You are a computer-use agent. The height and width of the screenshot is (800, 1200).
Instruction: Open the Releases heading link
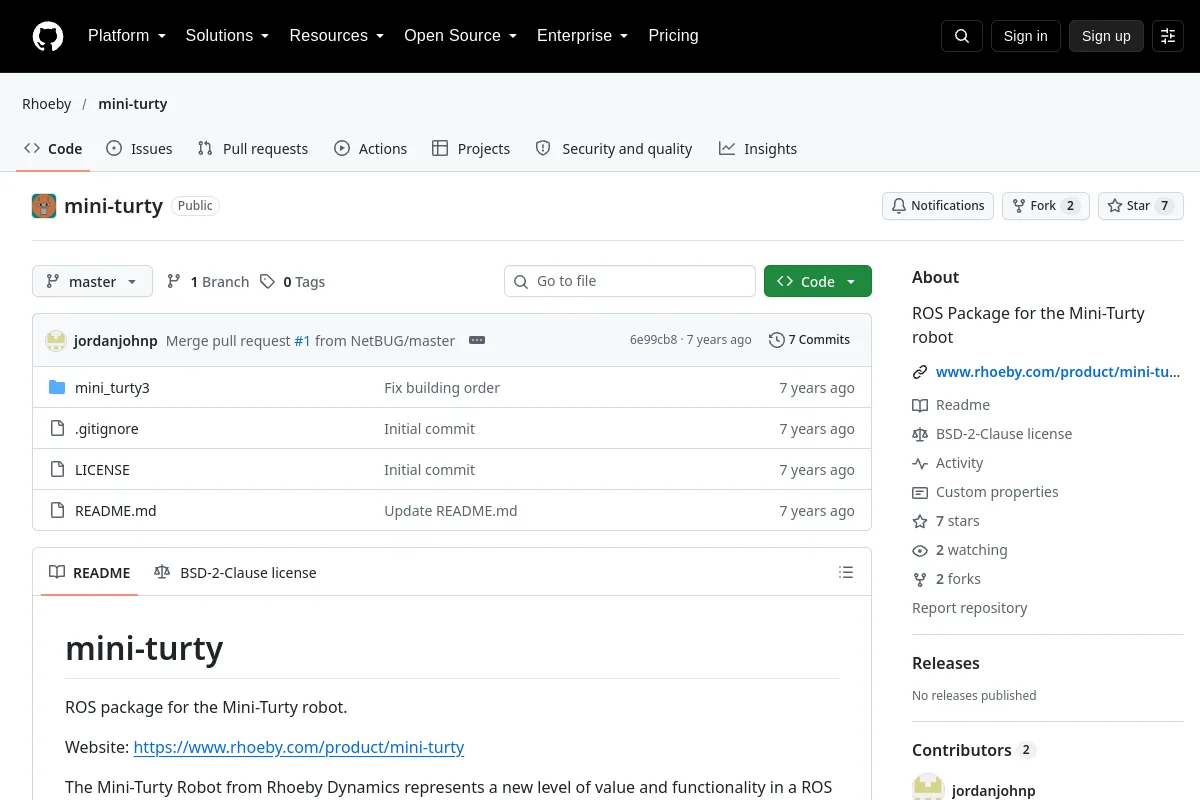pyautogui.click(x=946, y=663)
